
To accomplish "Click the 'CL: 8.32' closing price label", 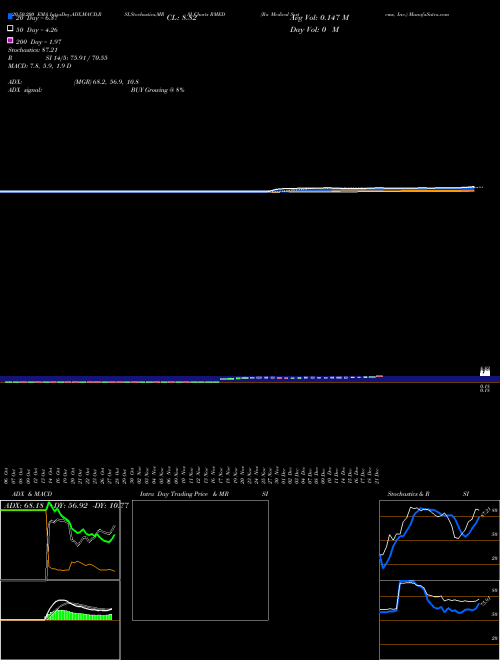I will click(181, 18).
